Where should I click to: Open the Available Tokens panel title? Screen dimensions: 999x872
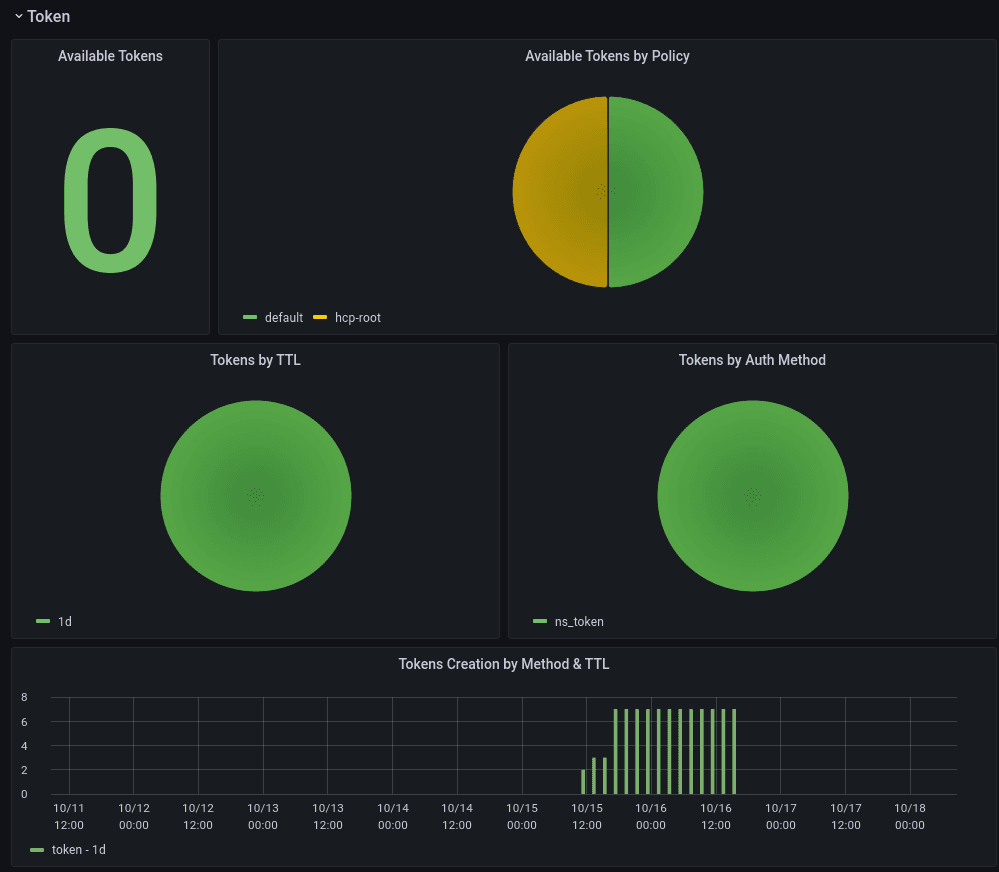[x=110, y=56]
